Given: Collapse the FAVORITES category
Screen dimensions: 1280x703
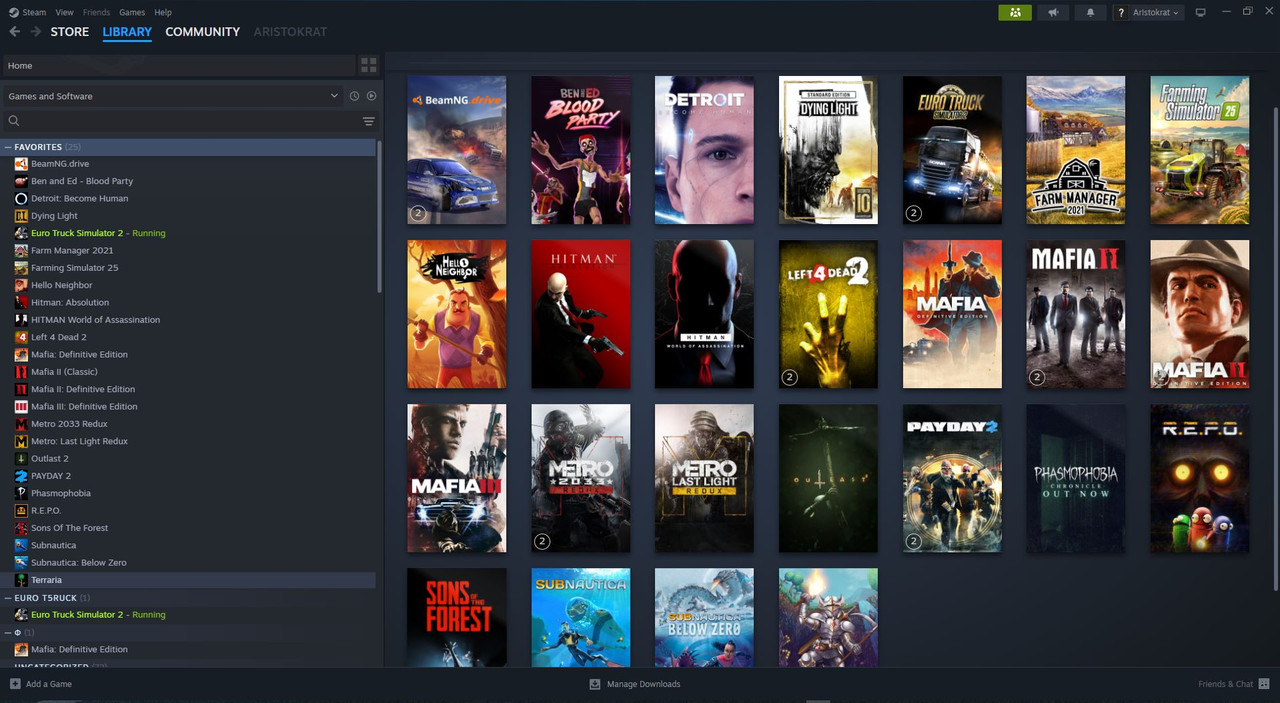Looking at the screenshot, I should tap(8, 147).
